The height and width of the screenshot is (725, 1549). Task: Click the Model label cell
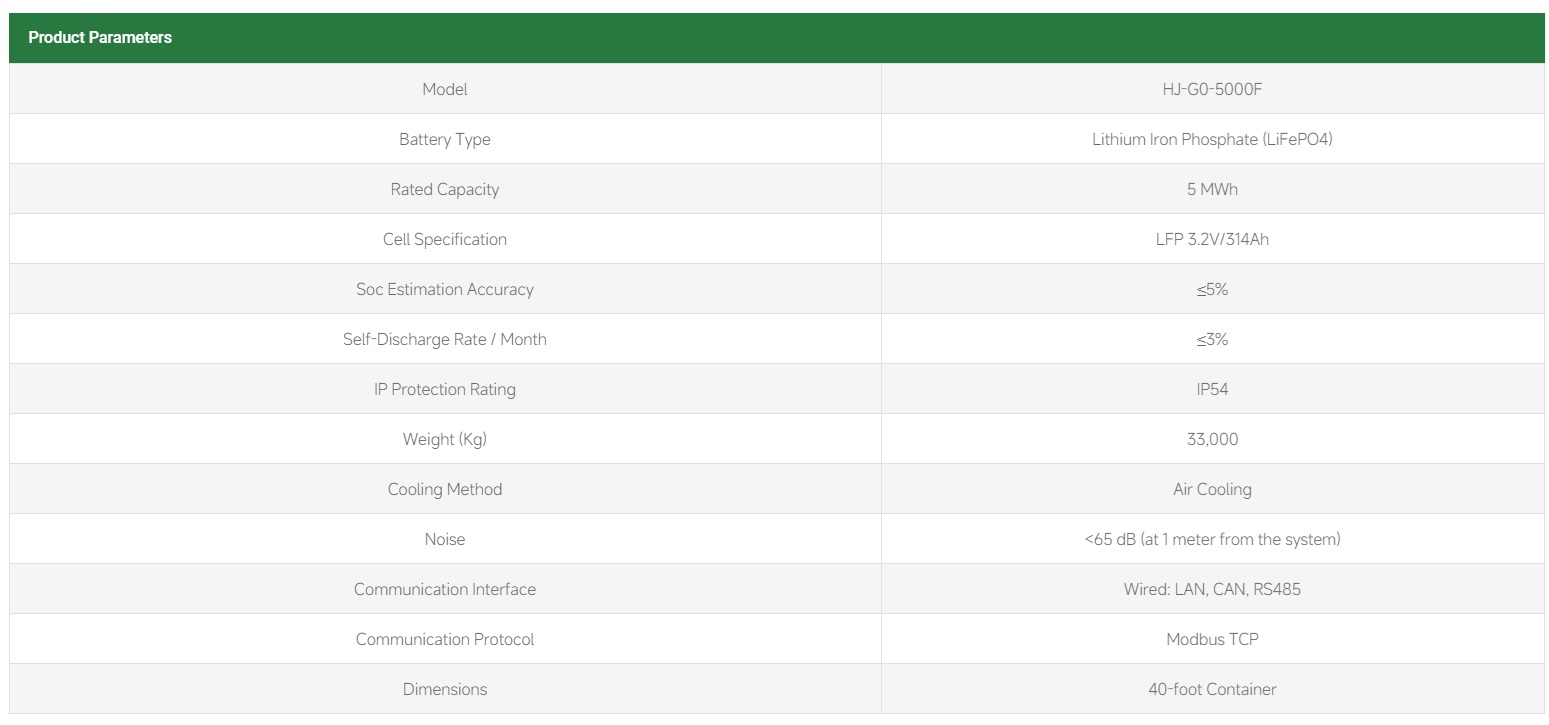click(445, 89)
